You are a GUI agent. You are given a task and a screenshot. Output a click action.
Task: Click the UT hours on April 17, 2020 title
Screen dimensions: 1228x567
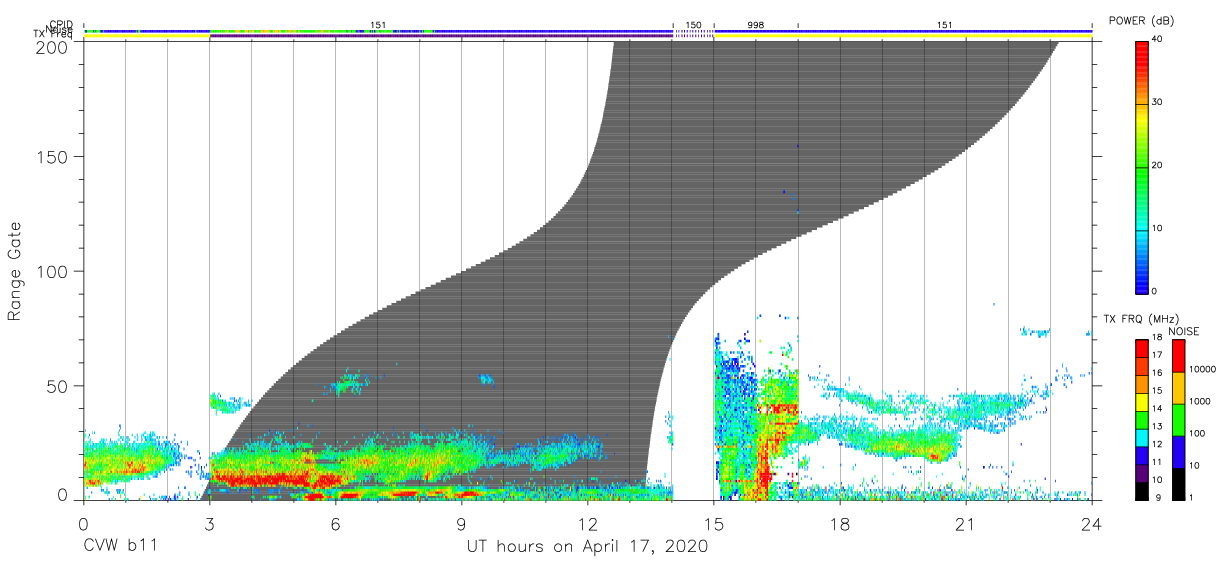click(587, 546)
